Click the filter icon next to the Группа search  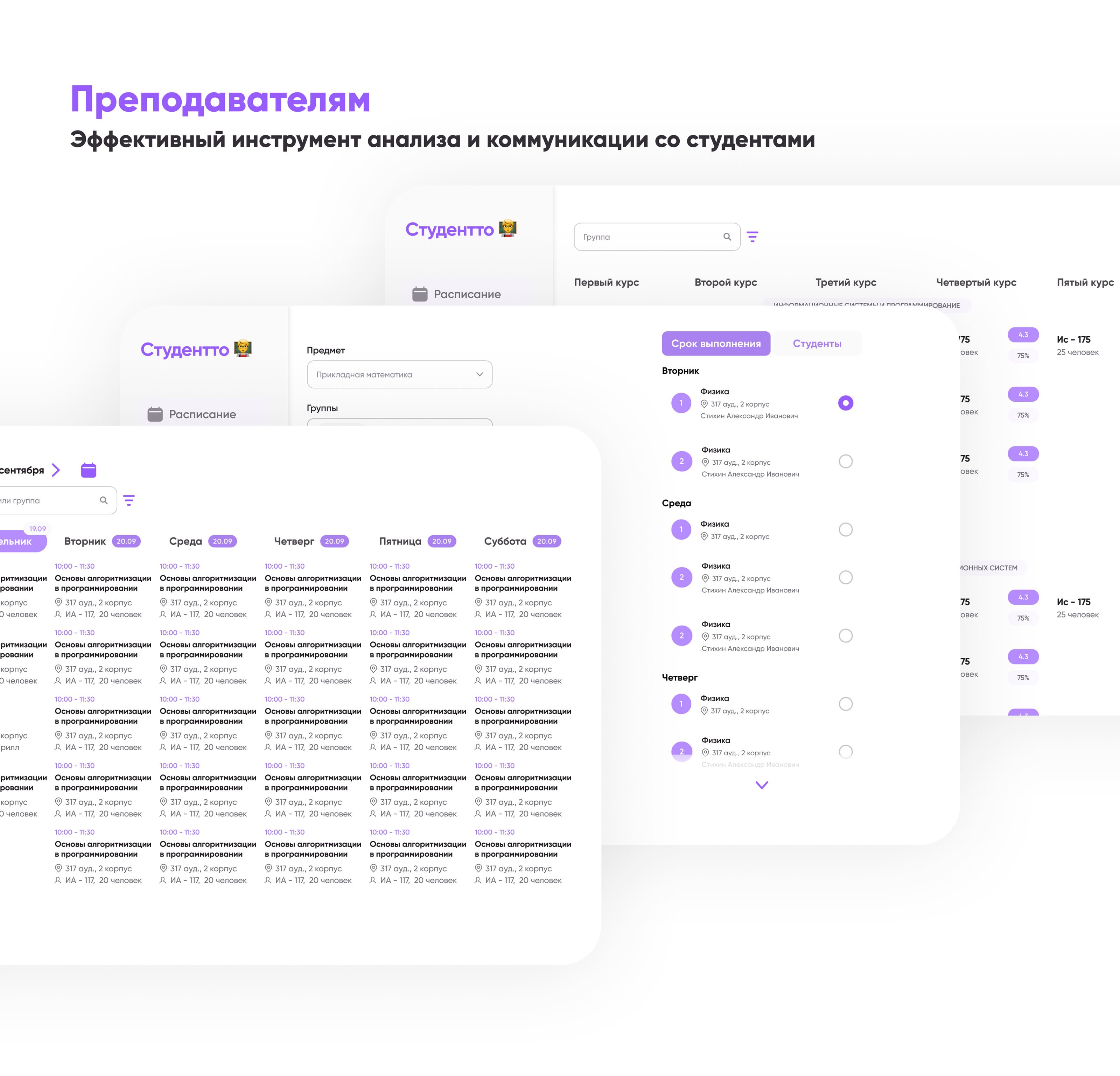click(752, 237)
